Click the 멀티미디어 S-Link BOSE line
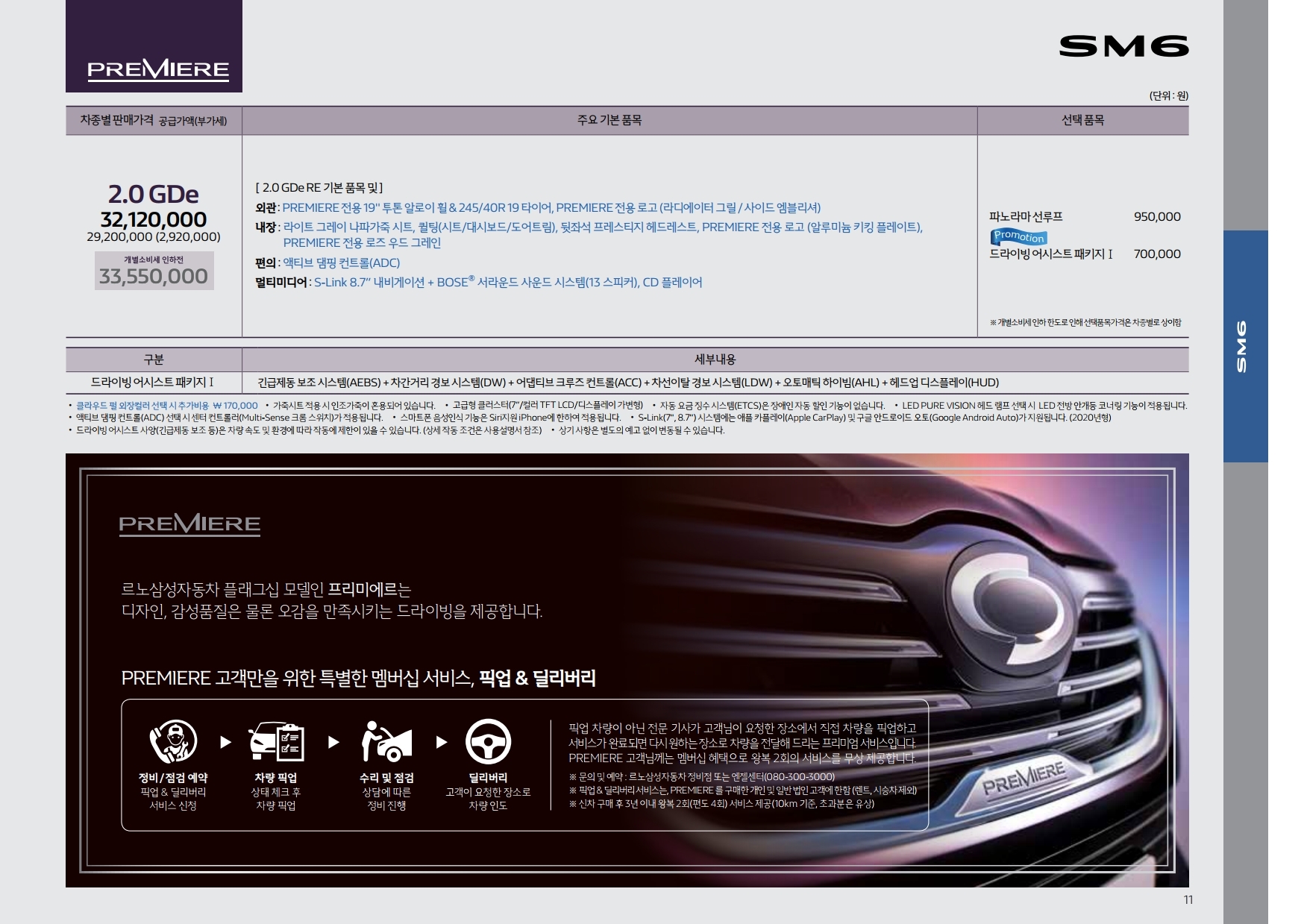 tap(478, 283)
